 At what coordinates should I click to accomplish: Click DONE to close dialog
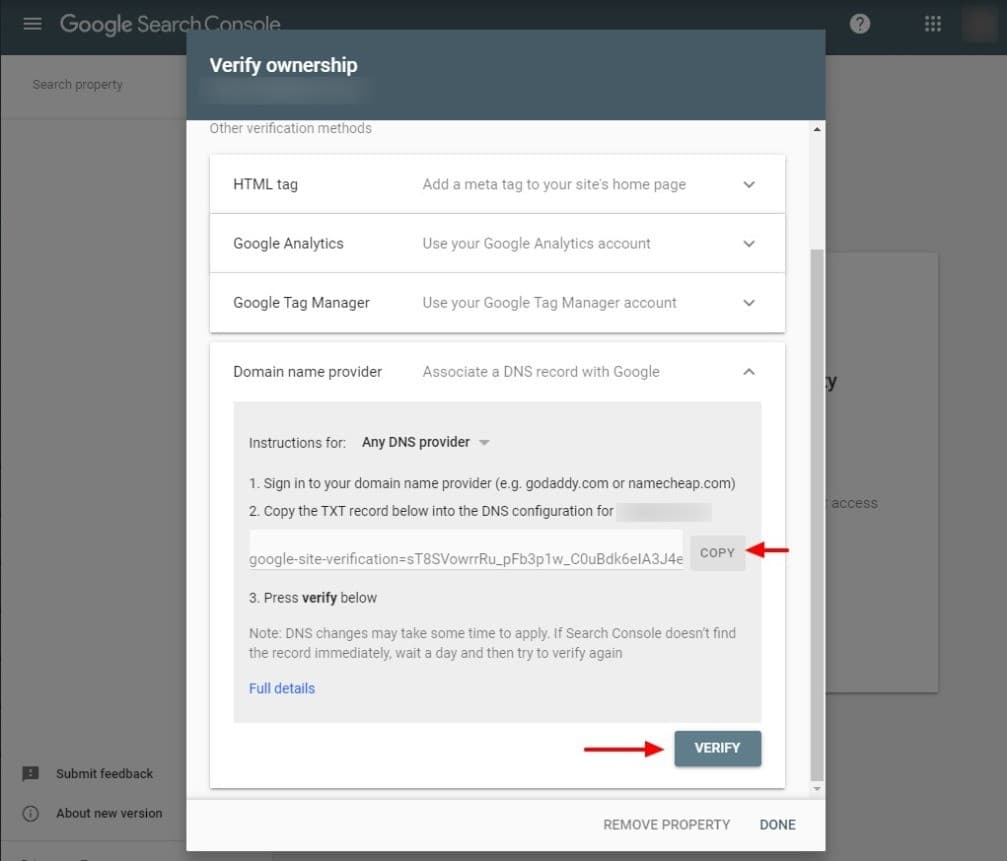777,825
